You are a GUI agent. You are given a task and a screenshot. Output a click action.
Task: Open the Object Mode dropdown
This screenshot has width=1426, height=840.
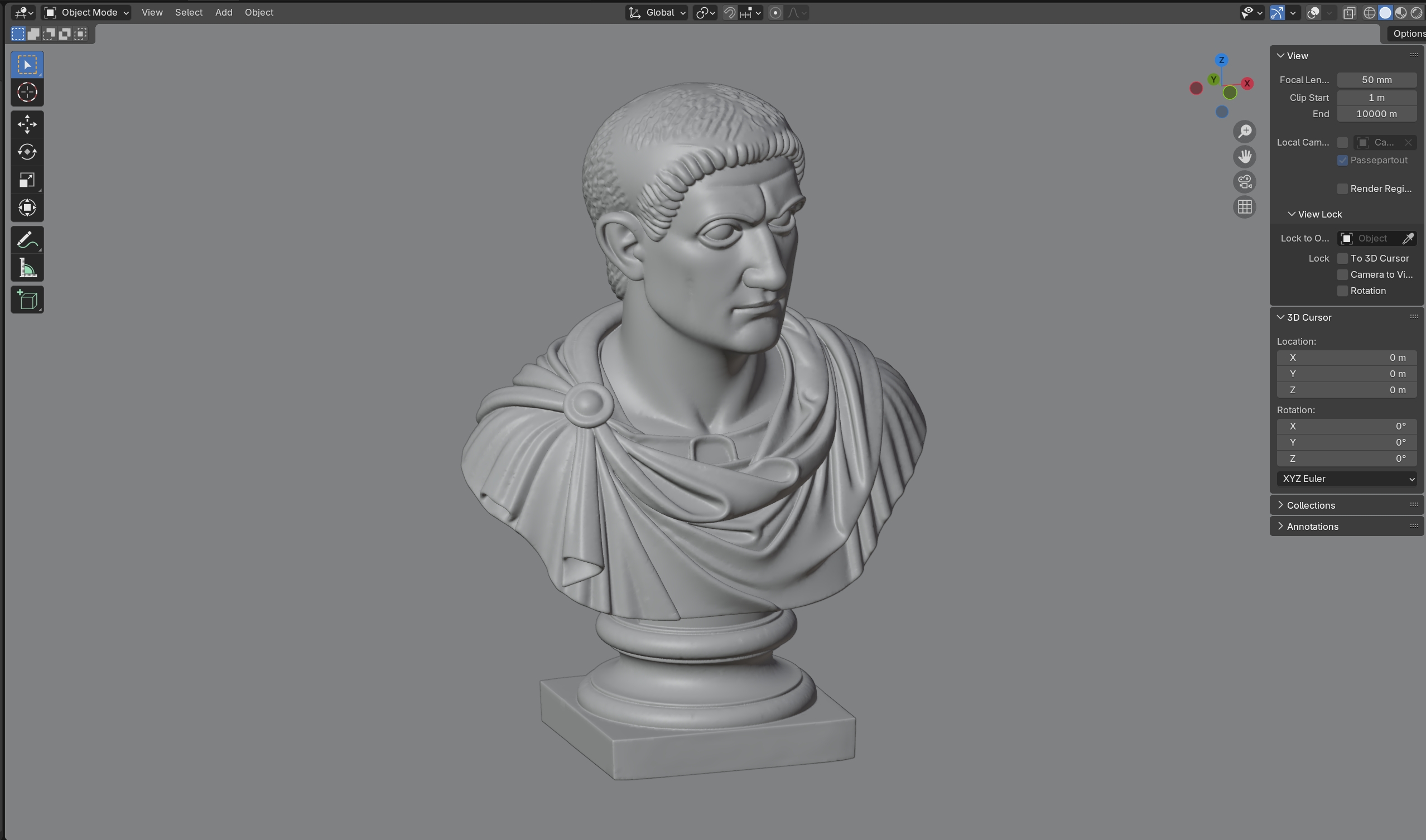pos(86,12)
